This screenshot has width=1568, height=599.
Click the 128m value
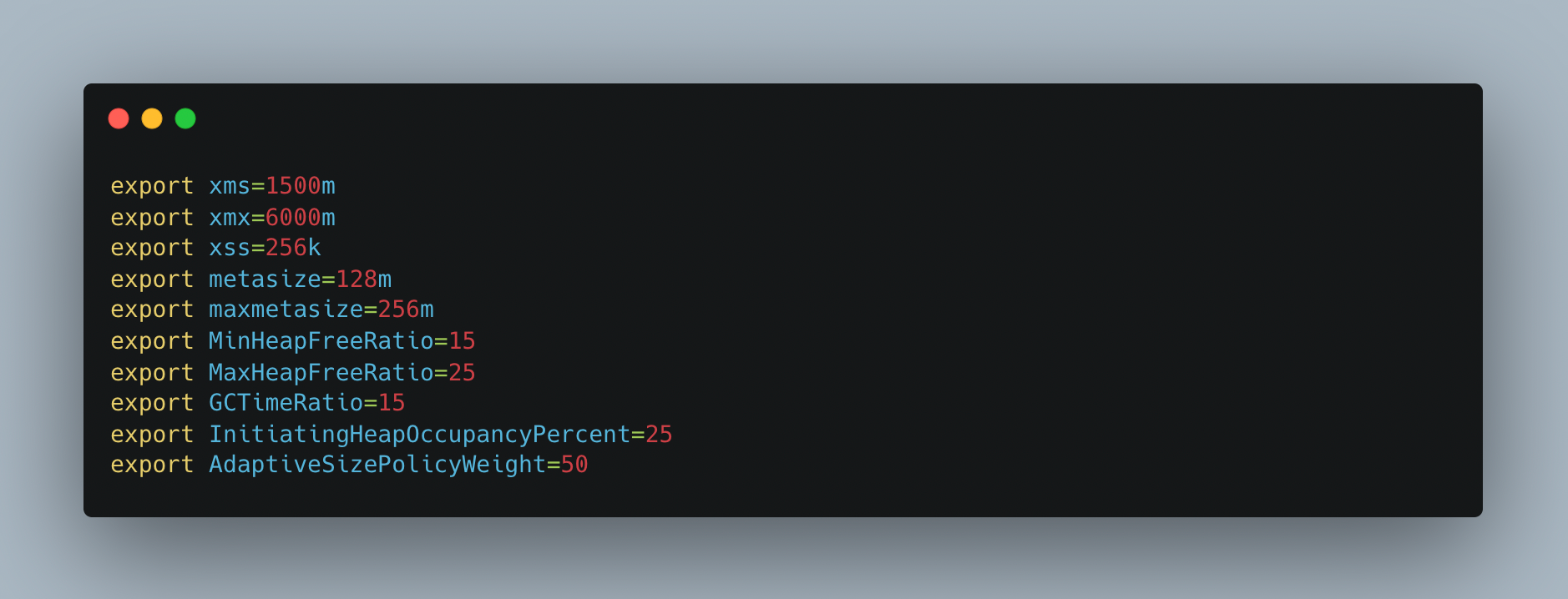(363, 279)
